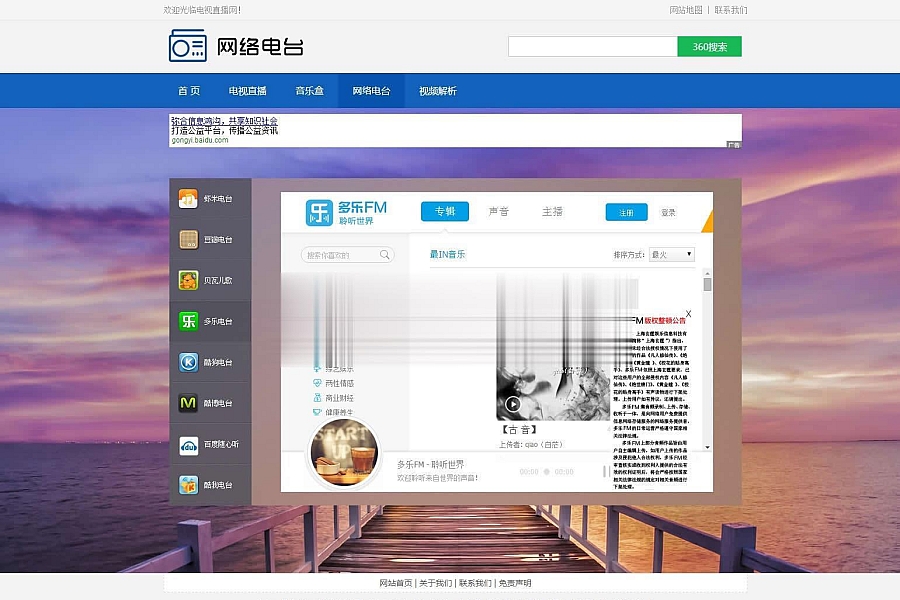The image size is (900, 600).
Task: Open the 贝瓦儿歌 bear icon
Action: pyautogui.click(x=188, y=280)
